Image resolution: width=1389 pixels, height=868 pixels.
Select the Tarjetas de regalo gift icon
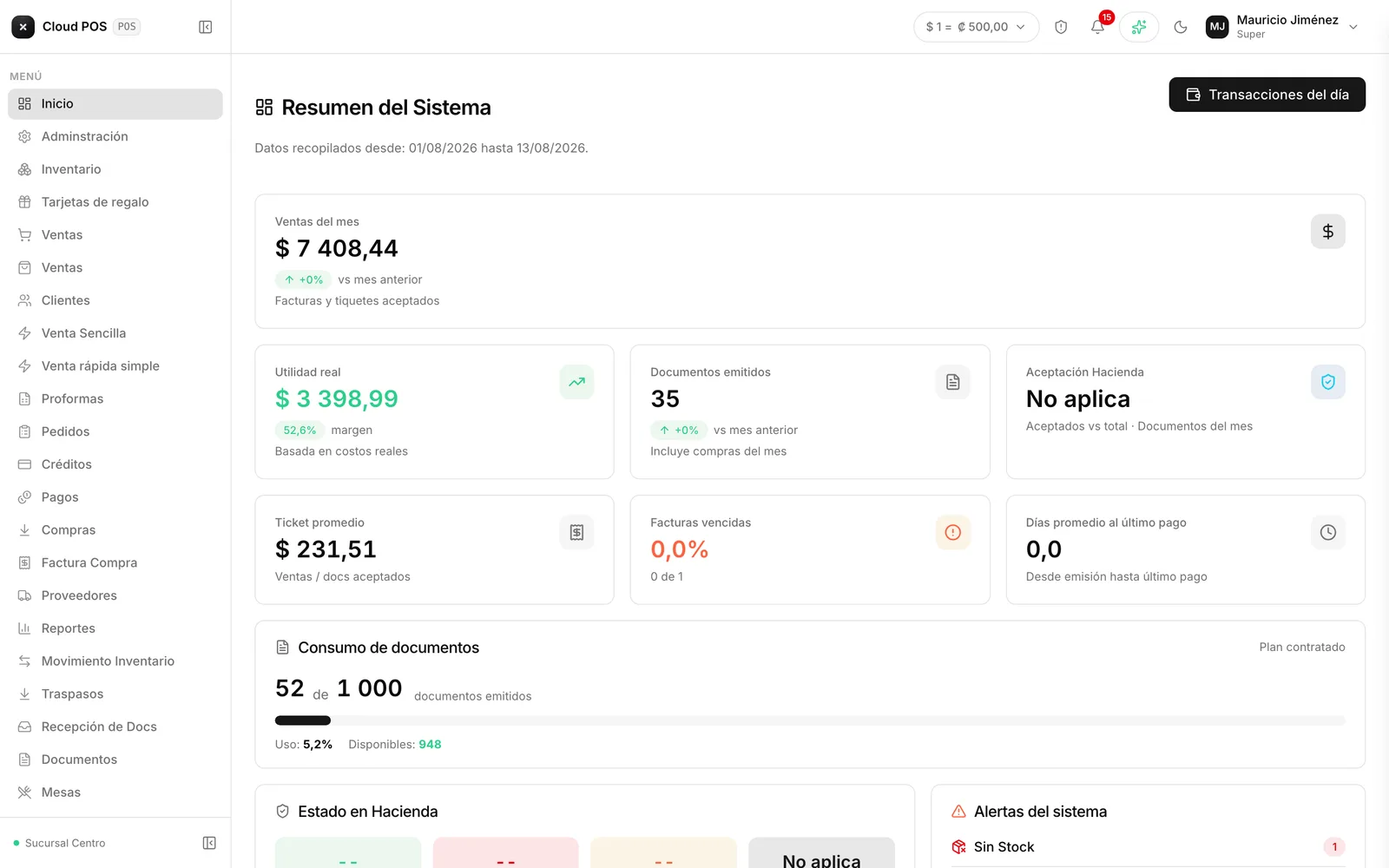tap(24, 202)
